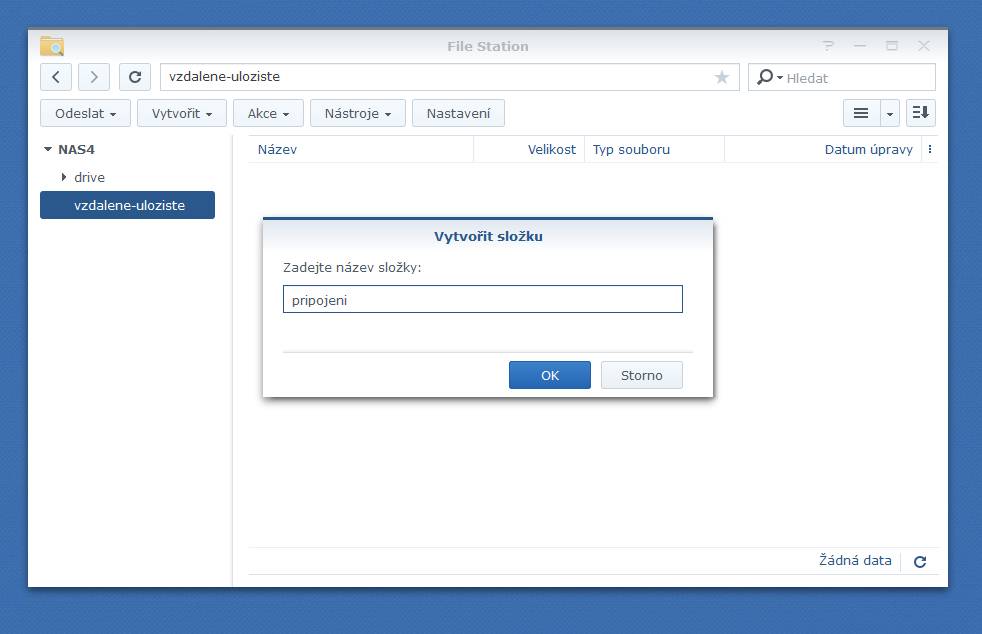The width and height of the screenshot is (982, 634).
Task: Click the forward navigation arrow
Action: (94, 77)
